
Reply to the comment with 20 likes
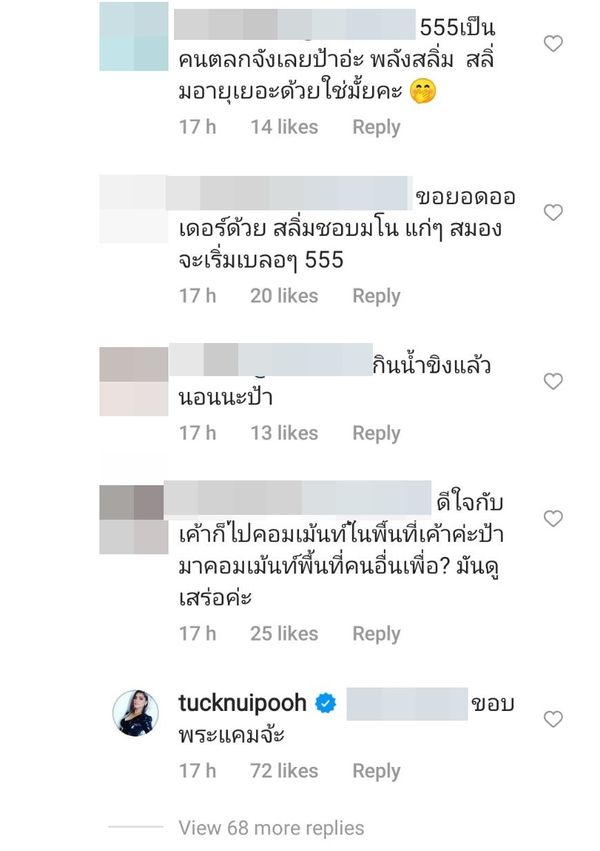tap(376, 296)
